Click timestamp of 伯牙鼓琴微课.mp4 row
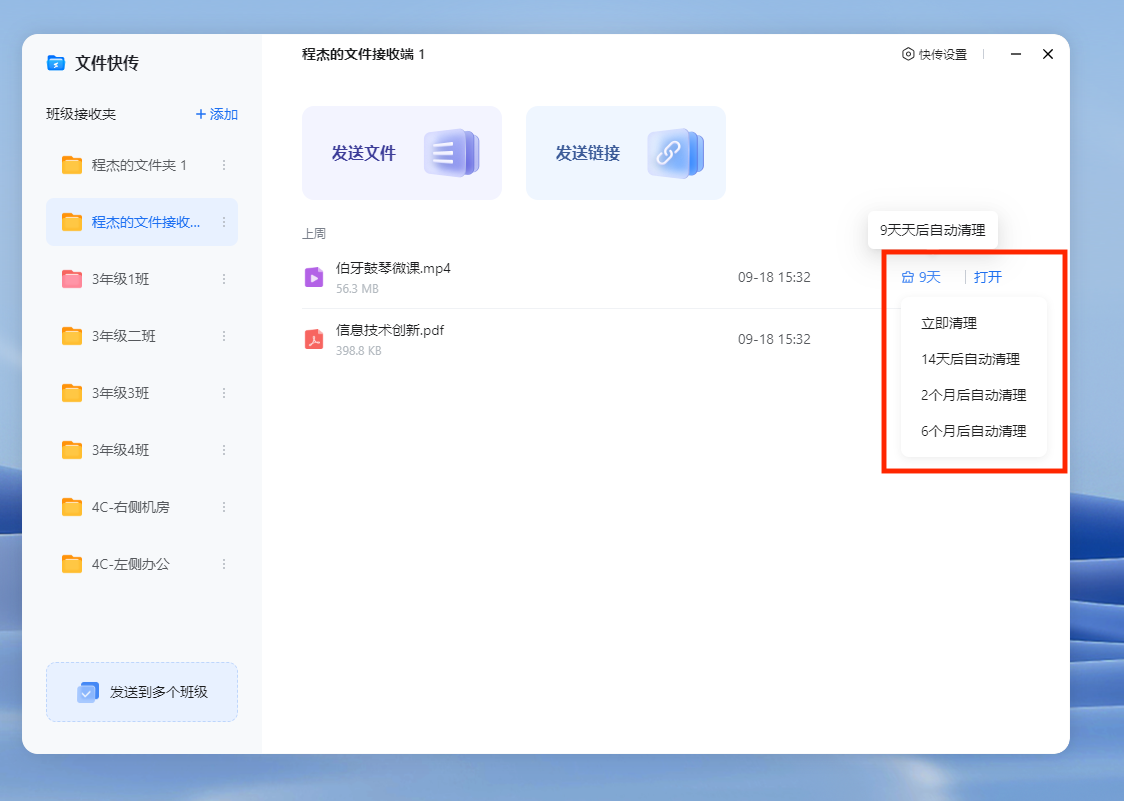The image size is (1124, 801). 774,278
